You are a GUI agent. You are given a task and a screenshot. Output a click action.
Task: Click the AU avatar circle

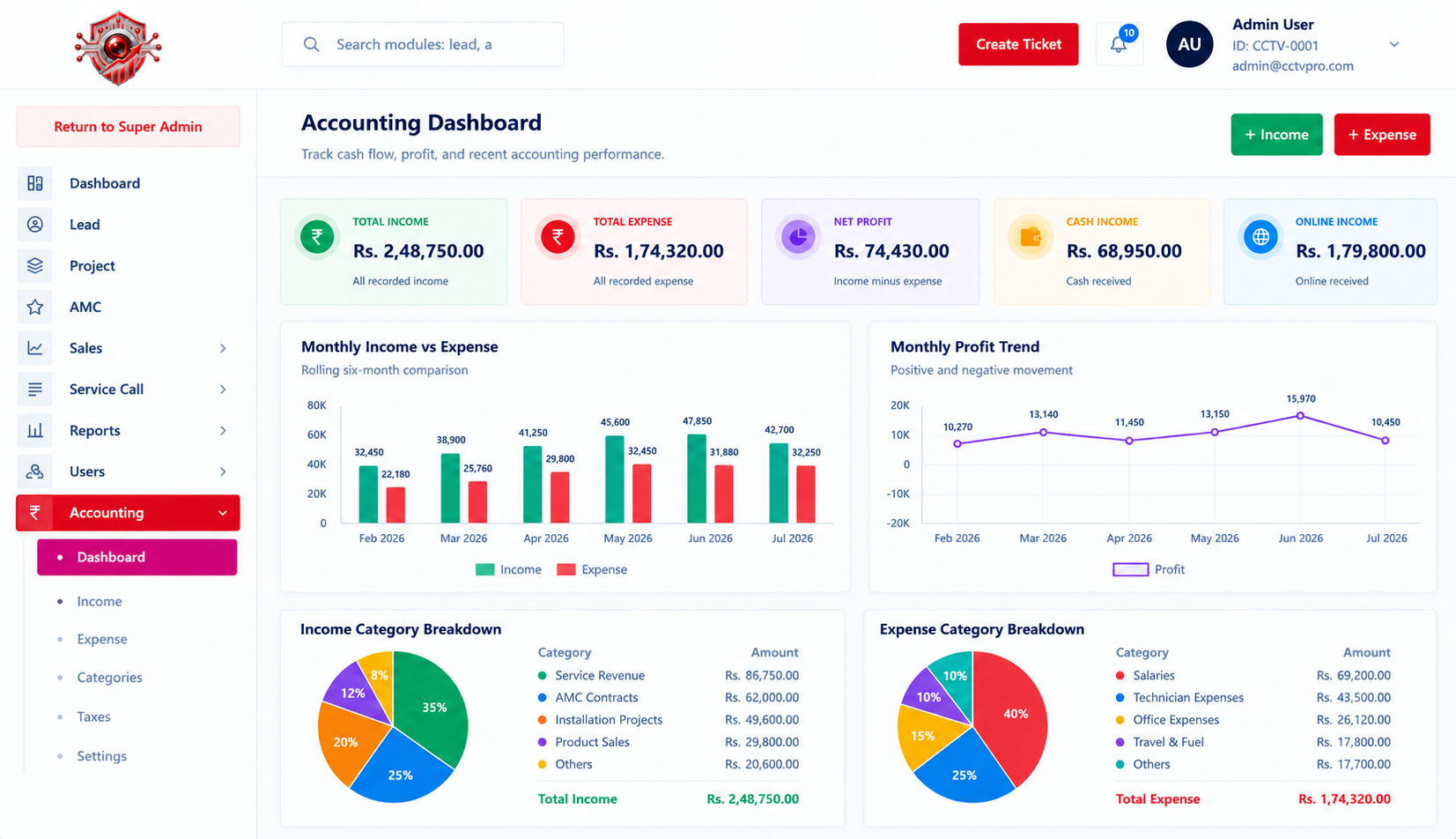[x=1189, y=44]
